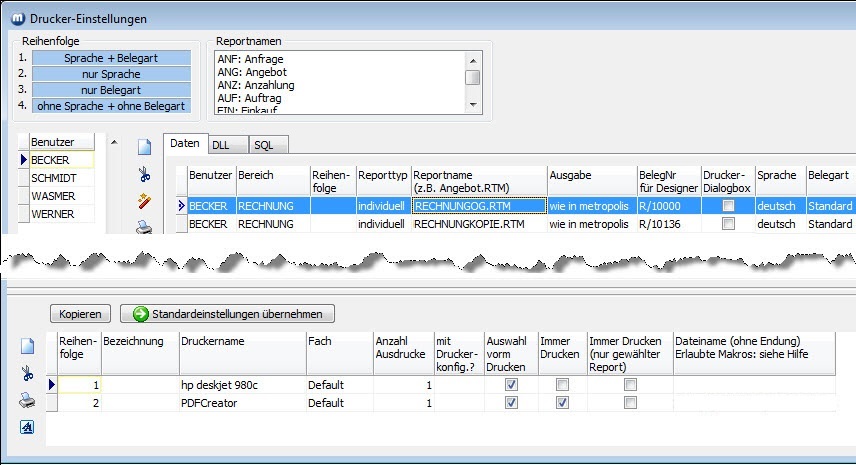
Task: Click the scissors icon beside the printer list
Action: 28,374
